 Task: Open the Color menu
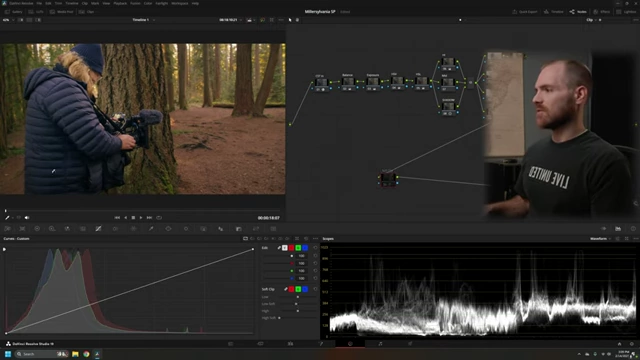148,3
